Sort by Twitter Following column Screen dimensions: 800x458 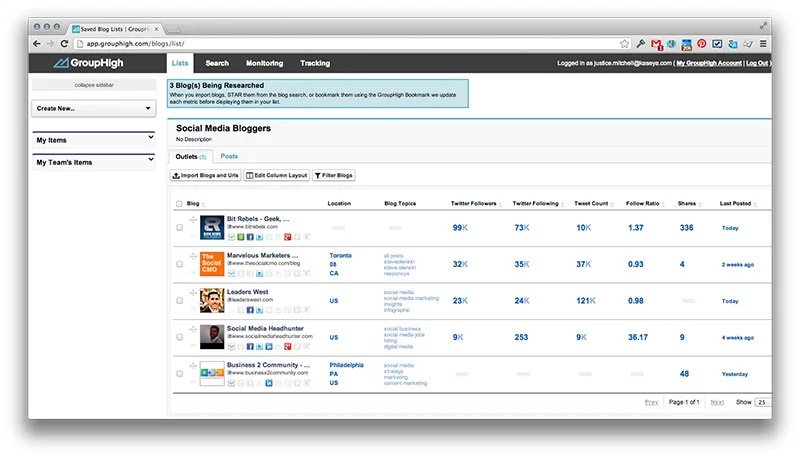(536, 203)
